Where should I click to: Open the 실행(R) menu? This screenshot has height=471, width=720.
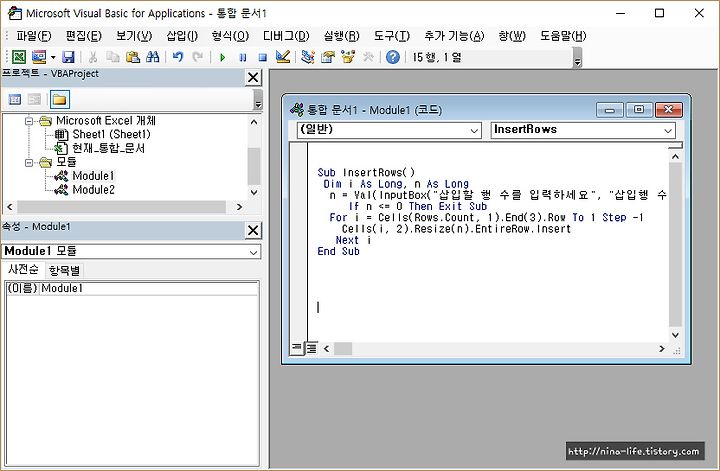(x=341, y=36)
